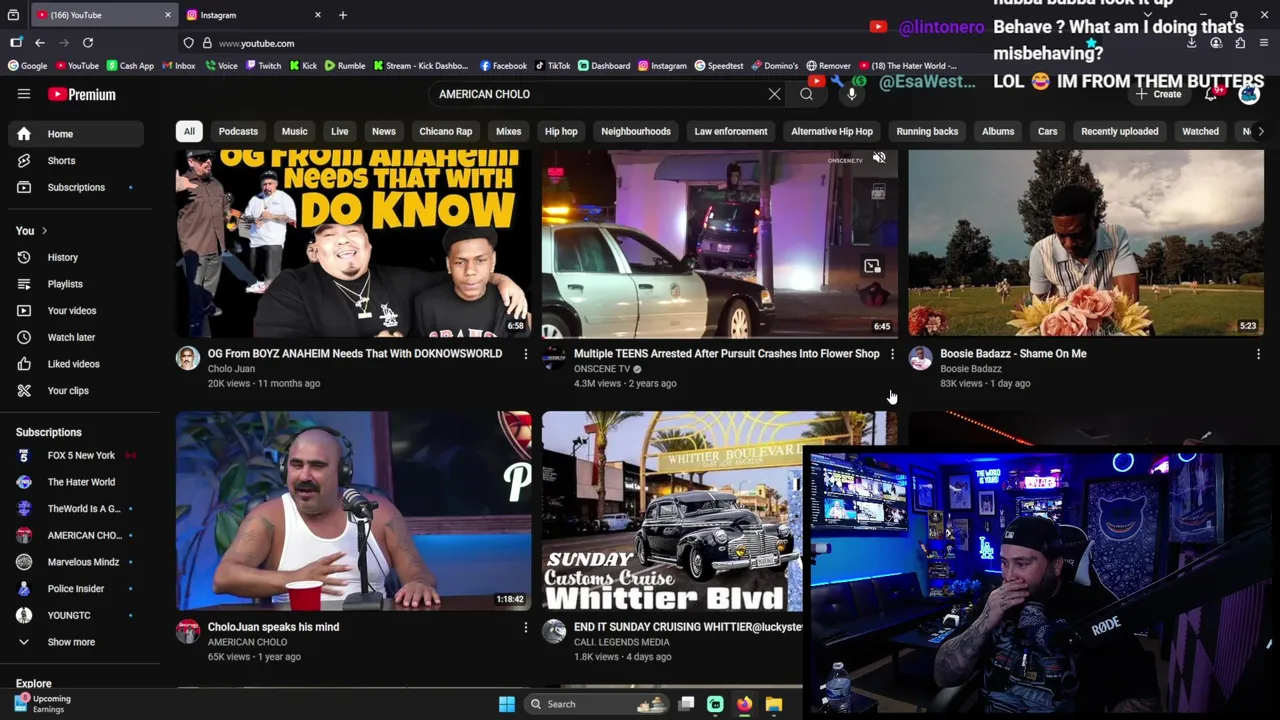Open the Rumble bookmark
Screen dimensions: 1280x720
tap(344, 66)
